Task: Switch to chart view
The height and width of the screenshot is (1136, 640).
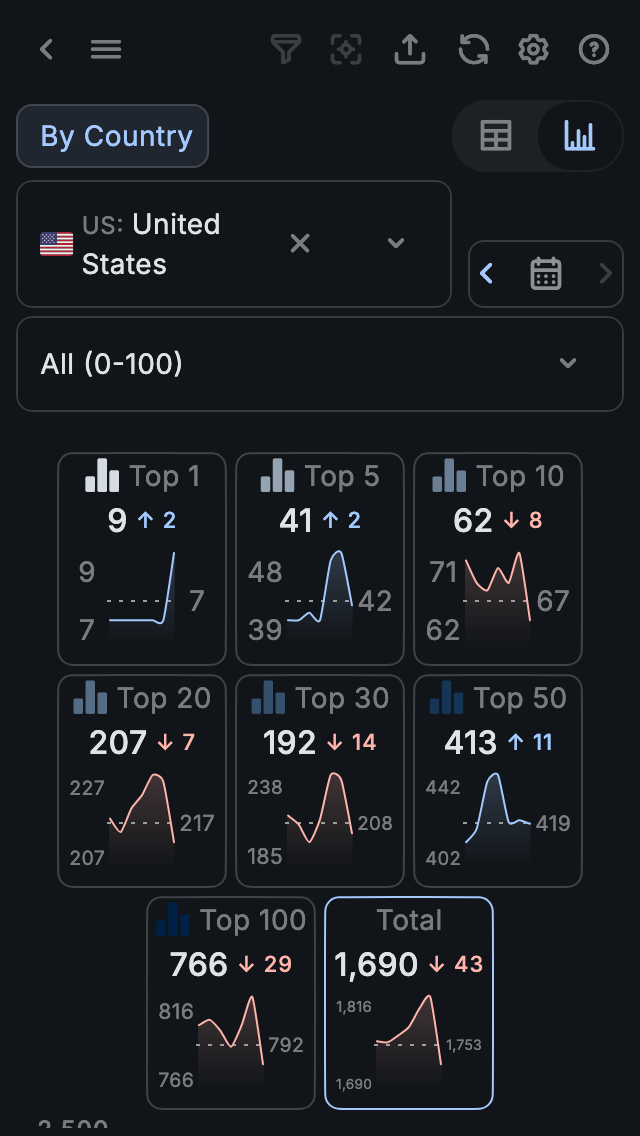Action: [x=579, y=136]
